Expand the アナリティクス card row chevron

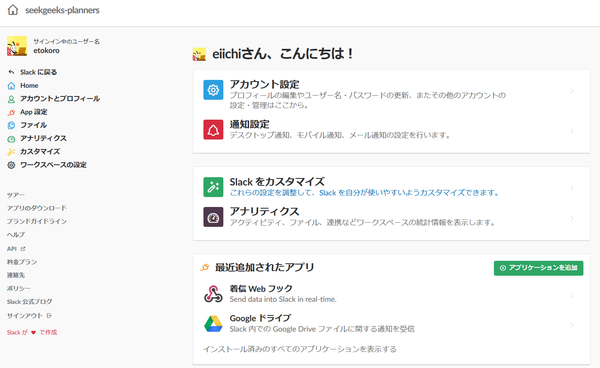coord(572,218)
